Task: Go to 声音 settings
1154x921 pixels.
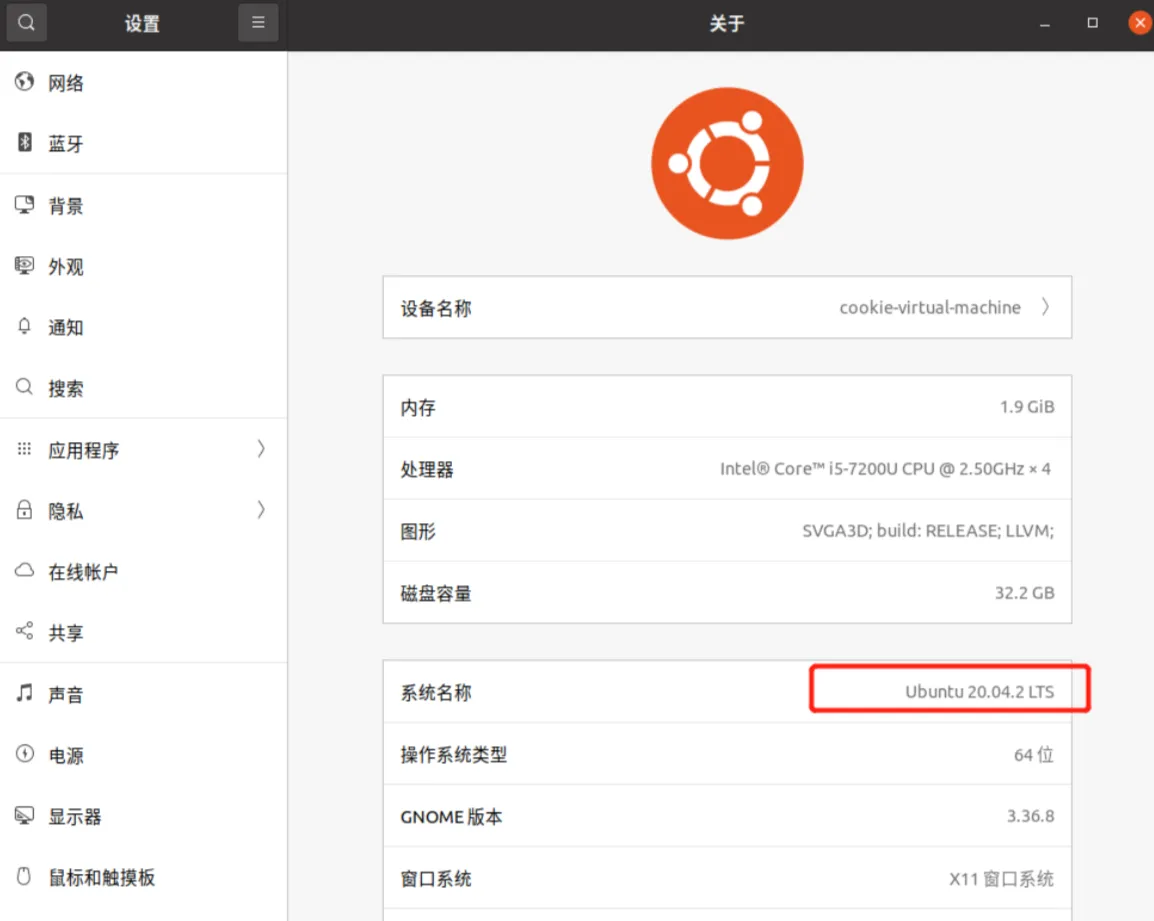Action: point(144,694)
